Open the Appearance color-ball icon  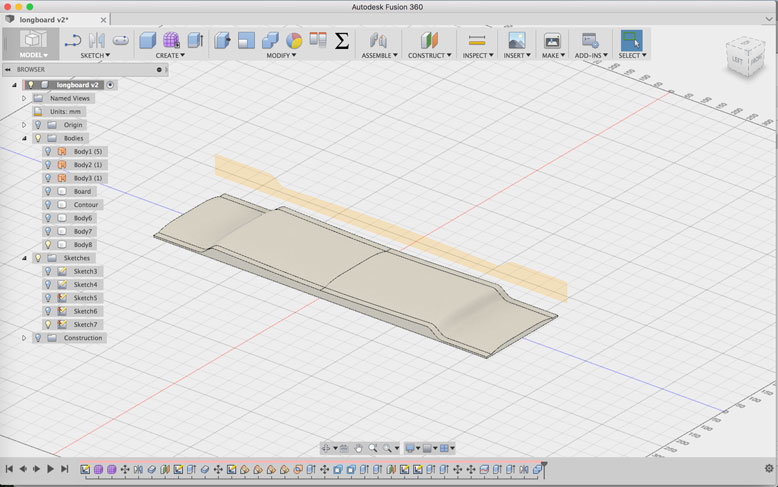point(294,40)
